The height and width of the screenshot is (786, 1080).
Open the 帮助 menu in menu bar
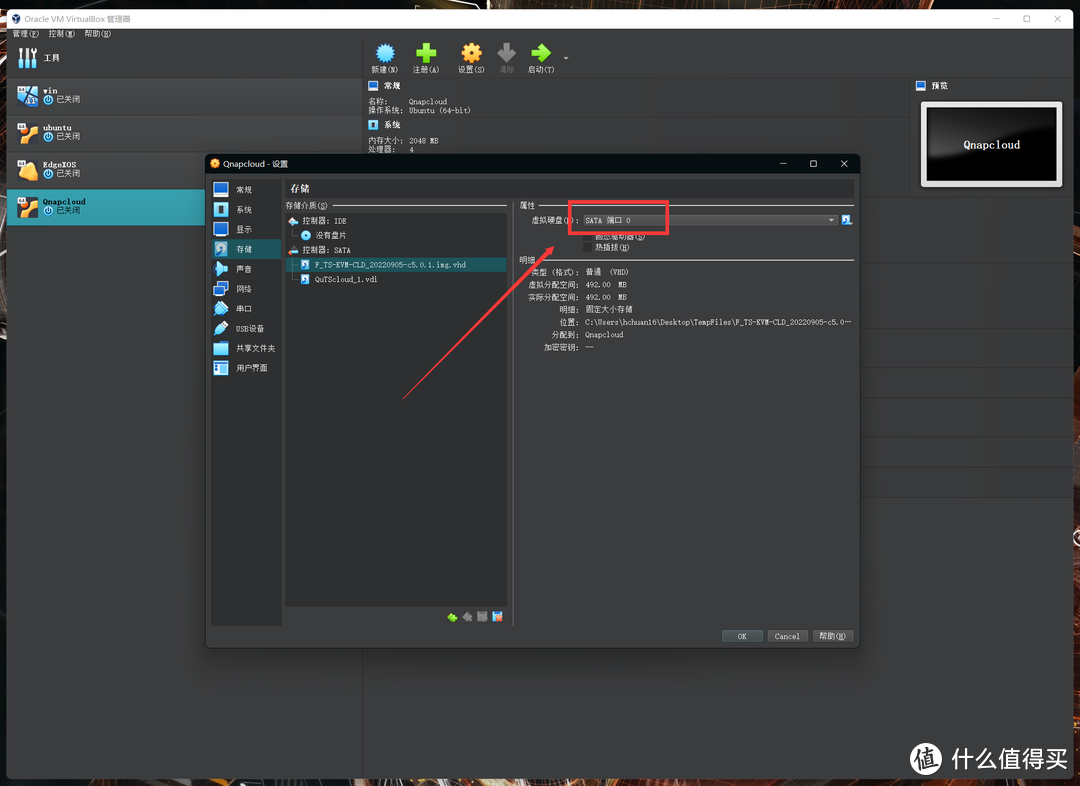point(97,34)
